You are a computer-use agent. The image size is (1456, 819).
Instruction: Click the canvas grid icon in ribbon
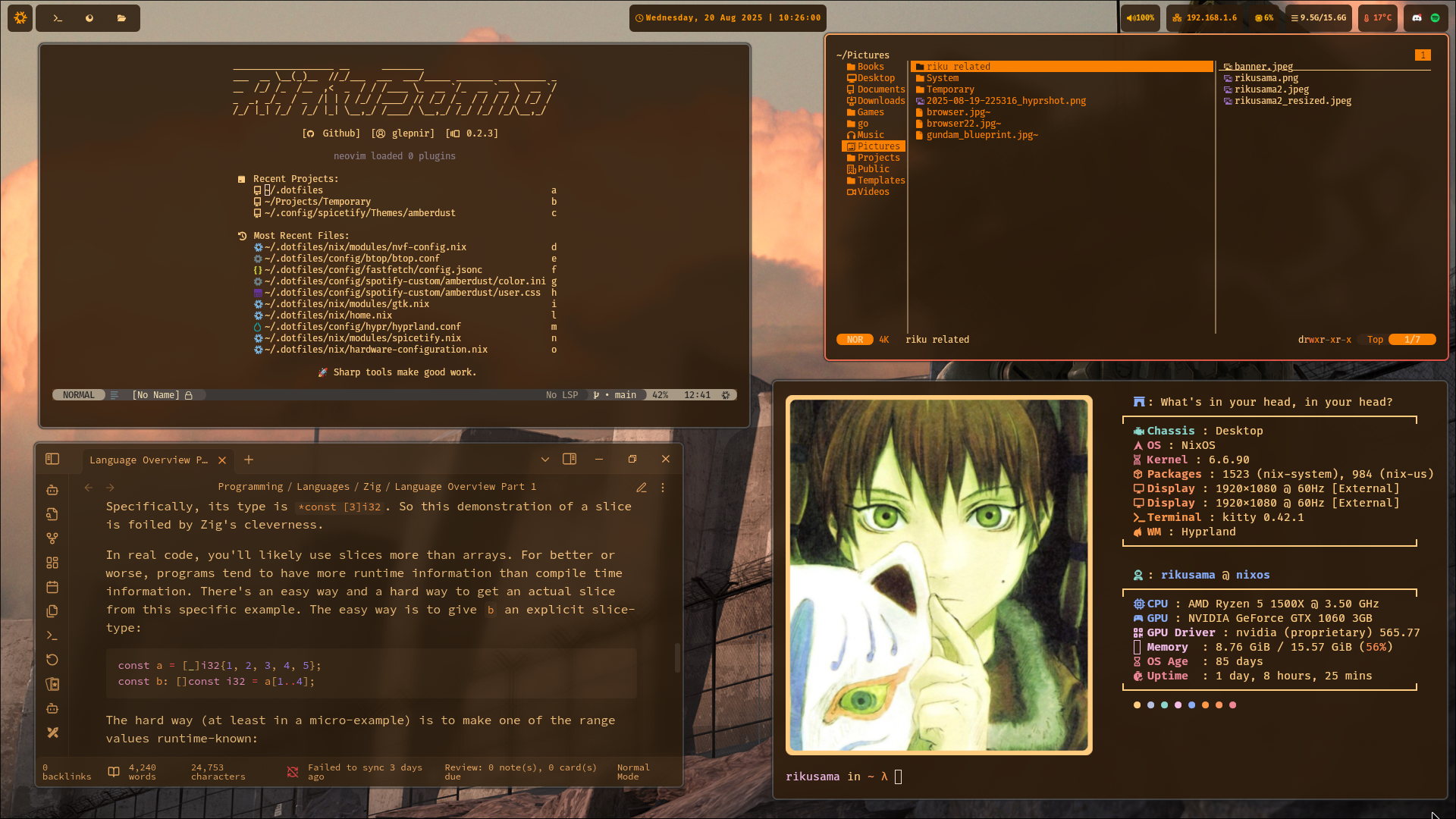point(52,563)
